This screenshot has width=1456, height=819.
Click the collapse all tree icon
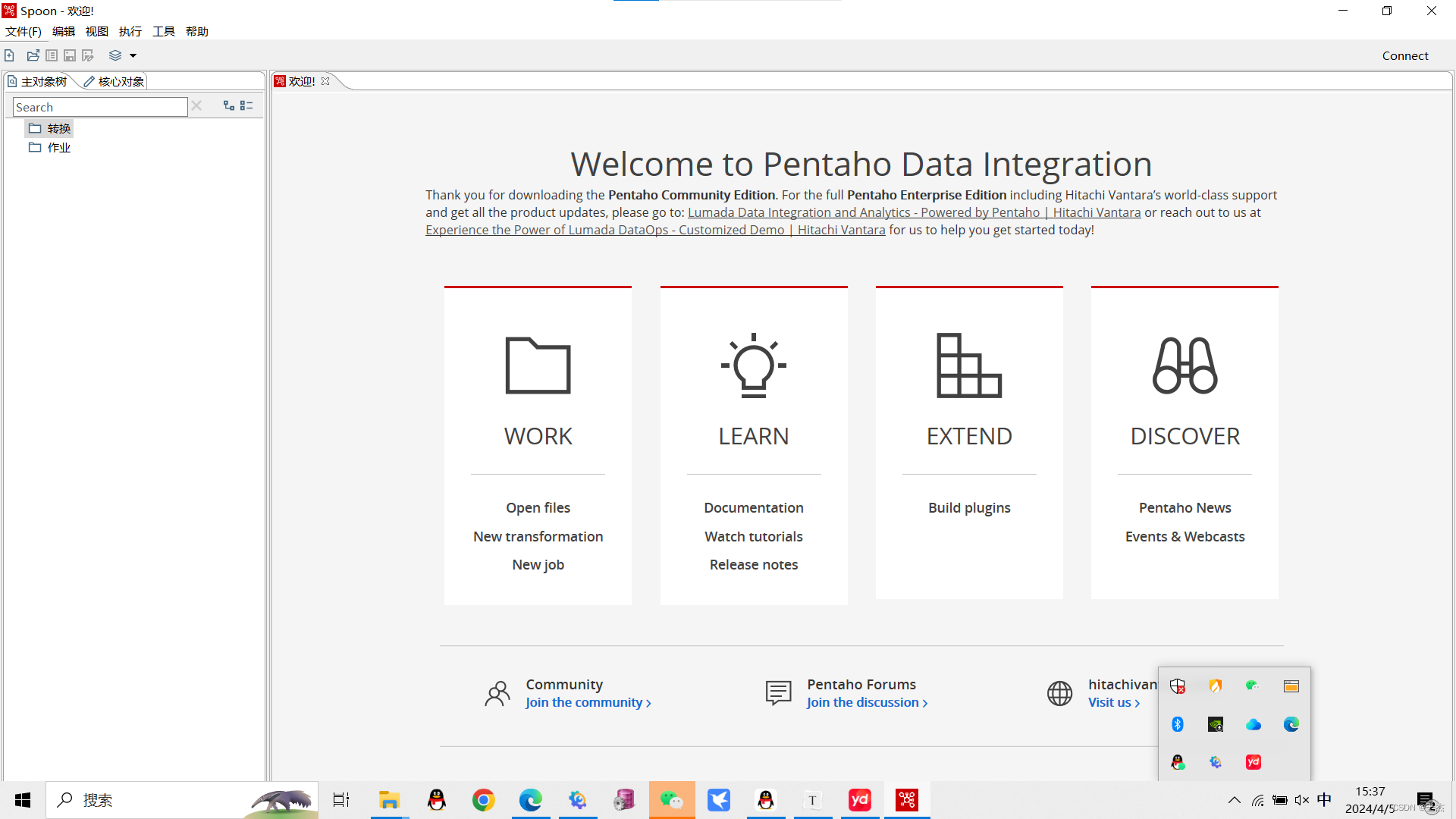(x=246, y=105)
